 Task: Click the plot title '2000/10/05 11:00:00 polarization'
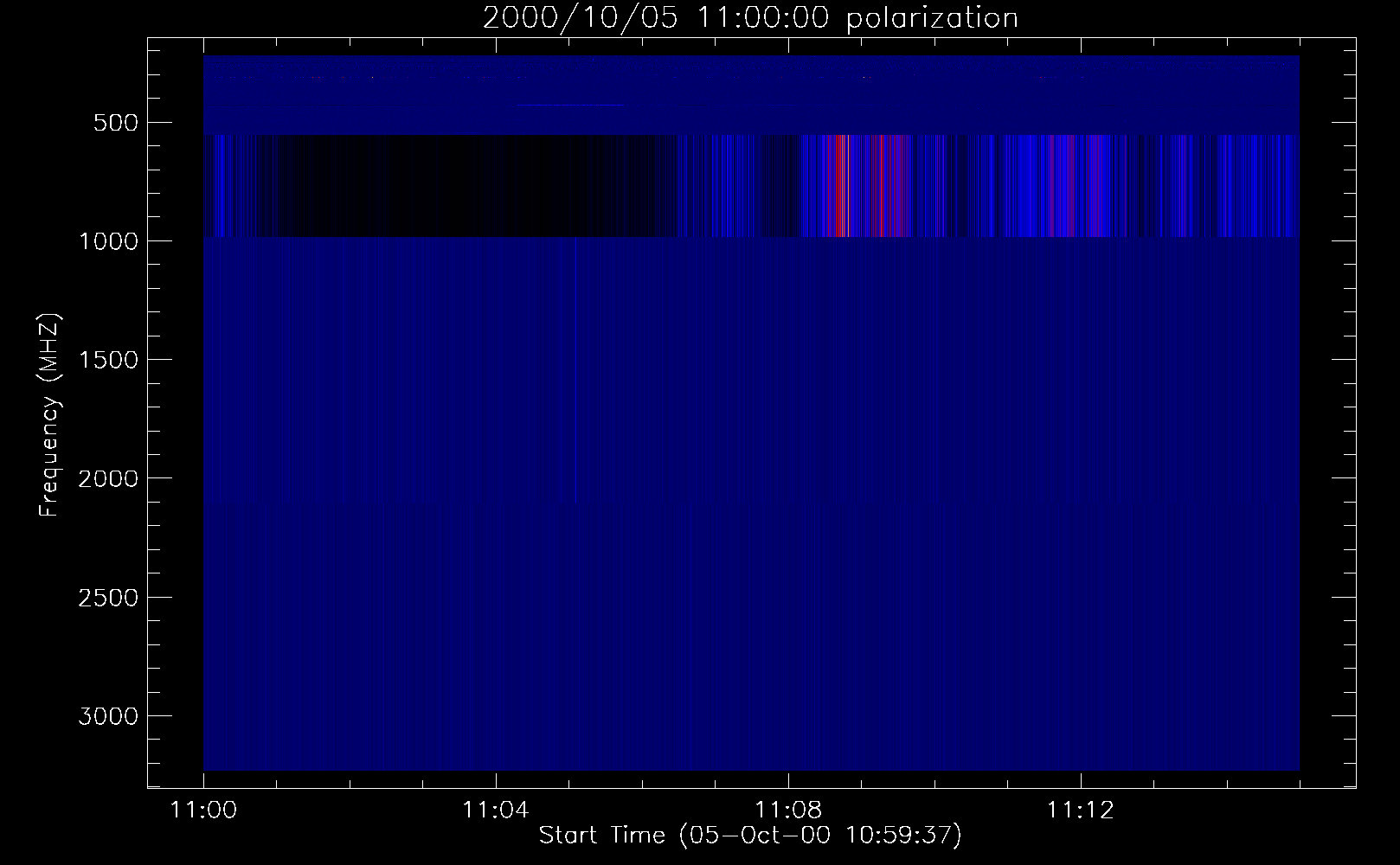click(750, 18)
